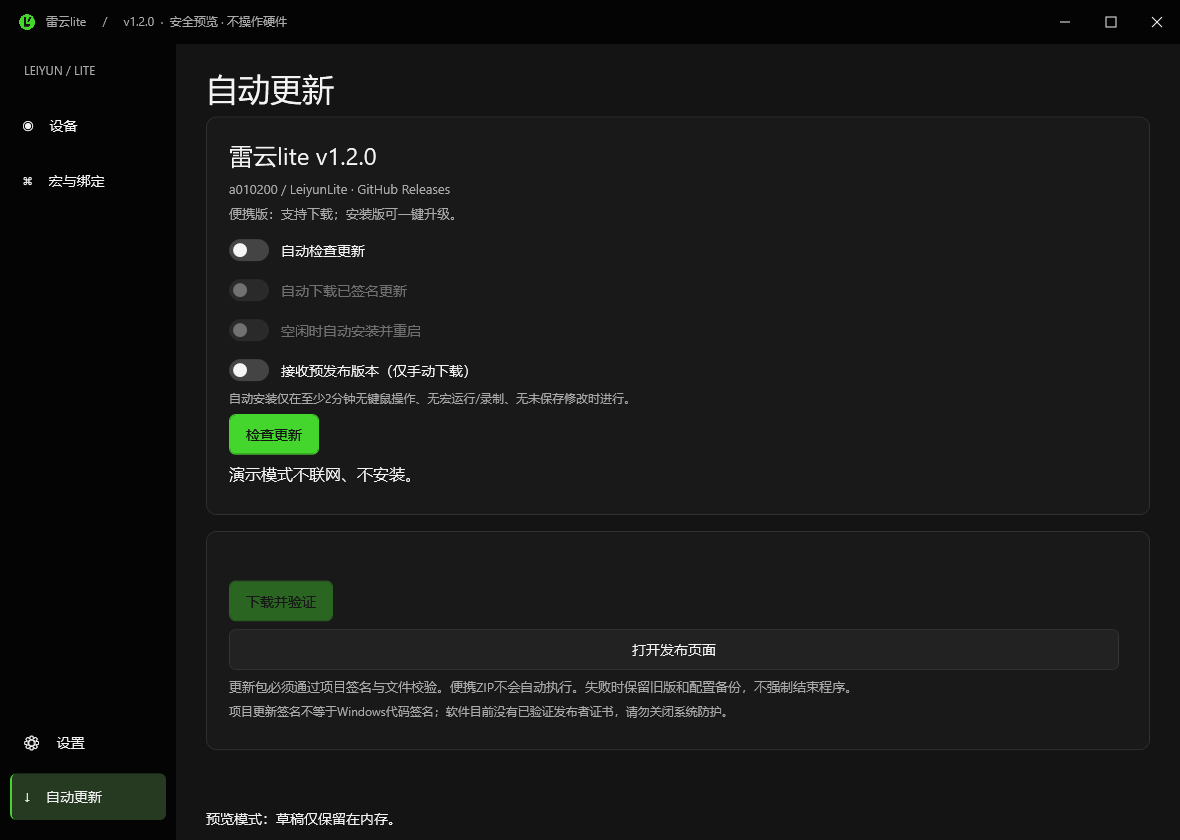The height and width of the screenshot is (840, 1180).
Task: Go to 宏与绑定 section
Action: [88, 181]
